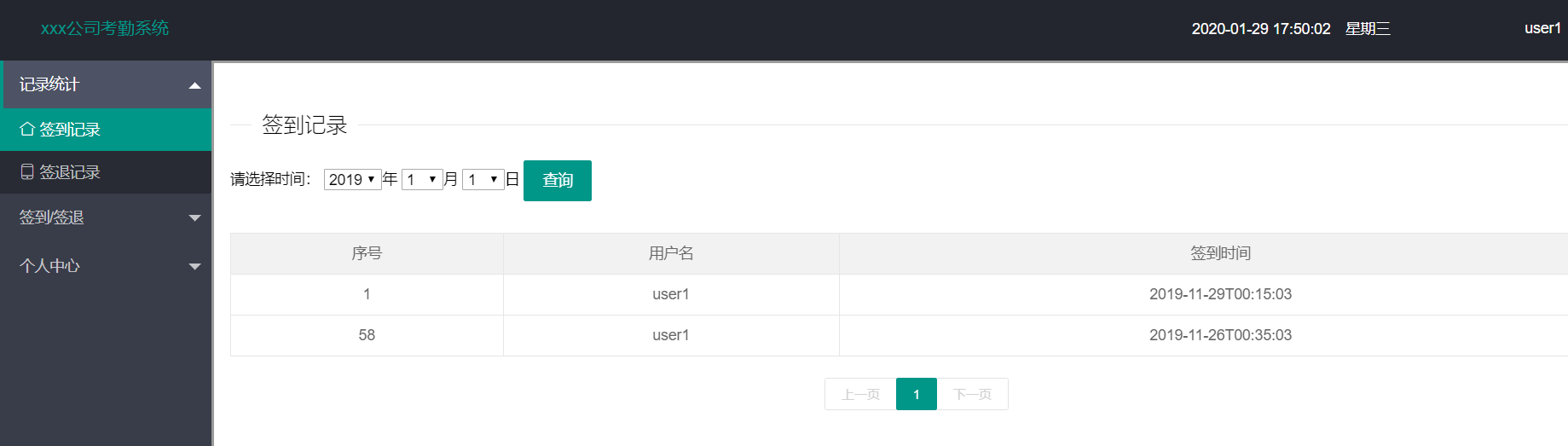1568x446 pixels.
Task: Click the 用户名 column header
Action: 671,253
